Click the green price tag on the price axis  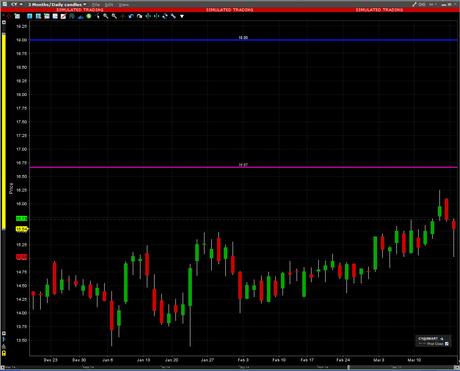click(x=22, y=218)
